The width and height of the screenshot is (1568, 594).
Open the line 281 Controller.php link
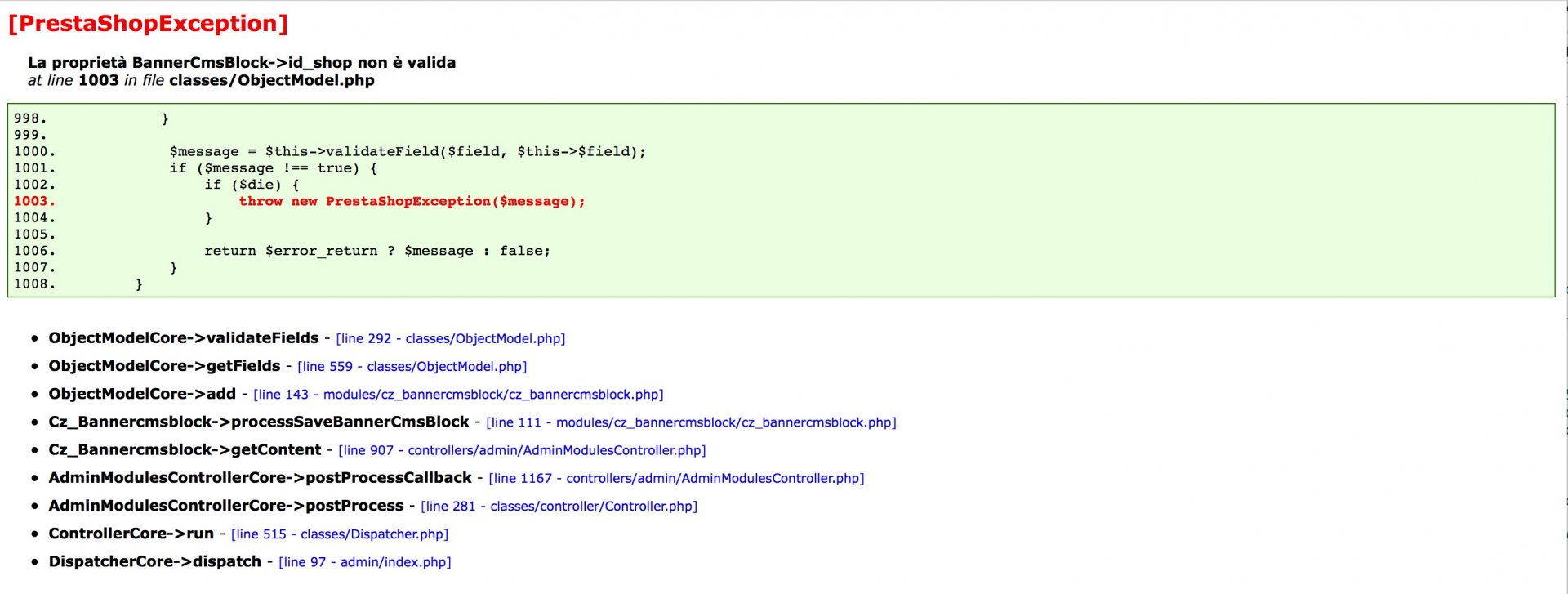coord(559,506)
